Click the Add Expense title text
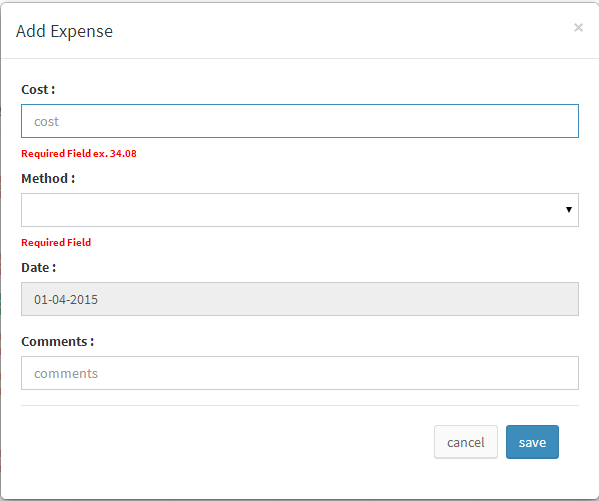 click(x=64, y=31)
